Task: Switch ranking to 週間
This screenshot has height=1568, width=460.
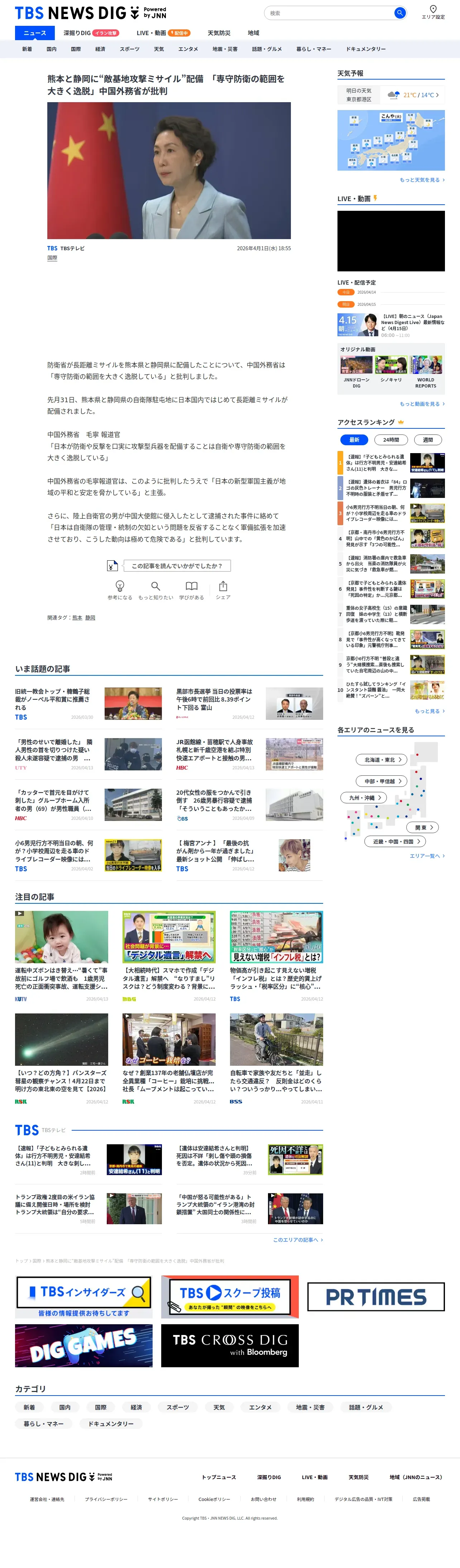Action: coord(428,439)
